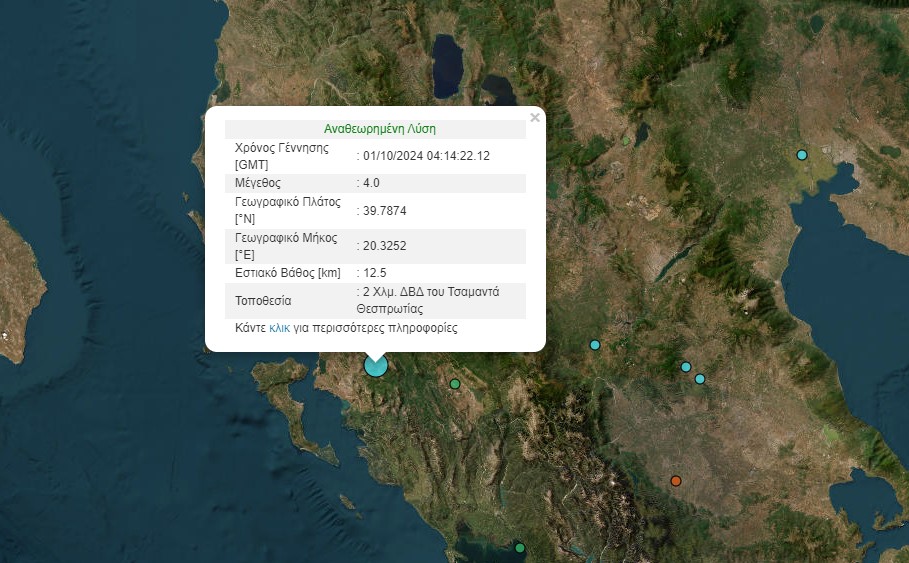Click the location text mentioning Τσαμαντά Θεσπρωτίας
This screenshot has width=909, height=563.
click(430, 300)
